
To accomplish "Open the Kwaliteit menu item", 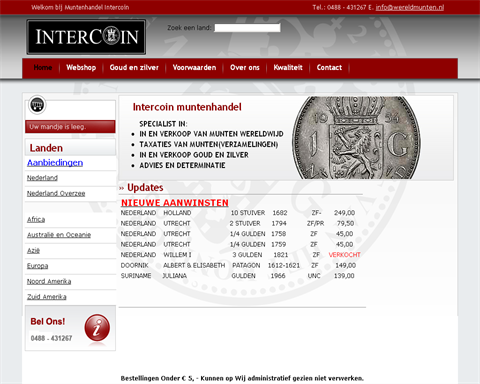I will point(288,68).
